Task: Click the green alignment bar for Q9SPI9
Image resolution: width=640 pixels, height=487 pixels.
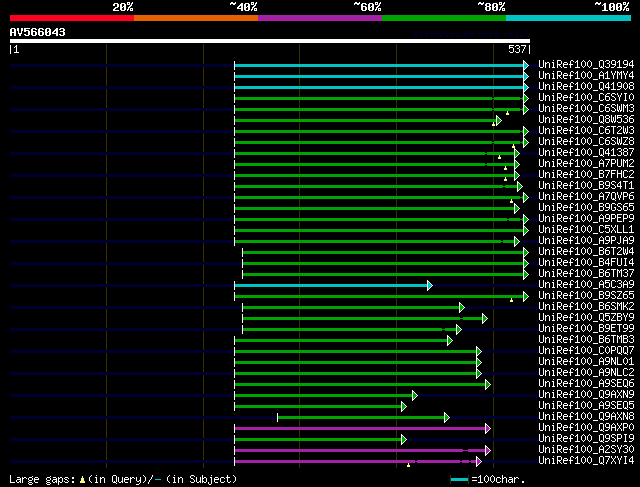Action: coord(318,439)
